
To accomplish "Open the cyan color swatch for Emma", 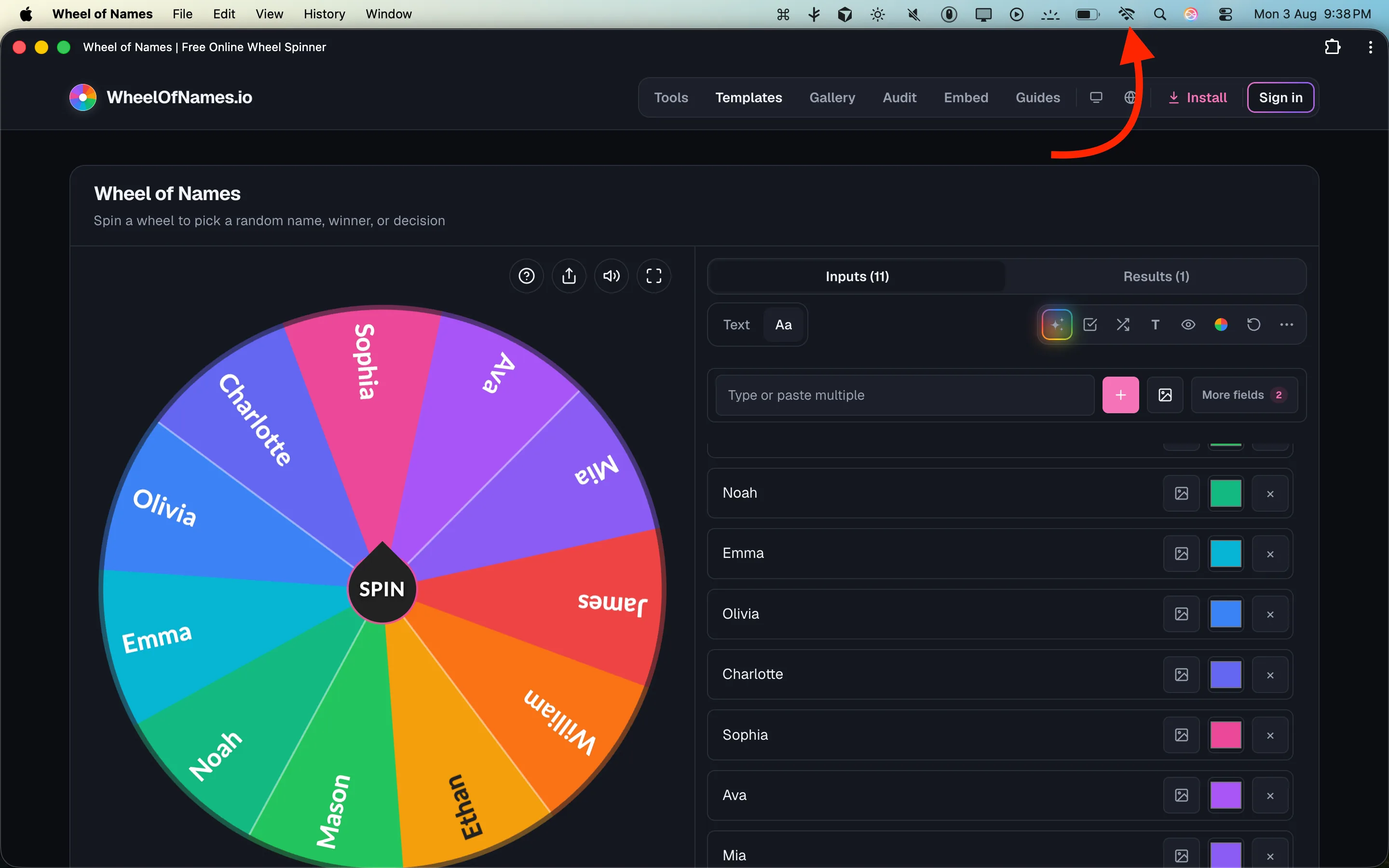I will [x=1226, y=554].
